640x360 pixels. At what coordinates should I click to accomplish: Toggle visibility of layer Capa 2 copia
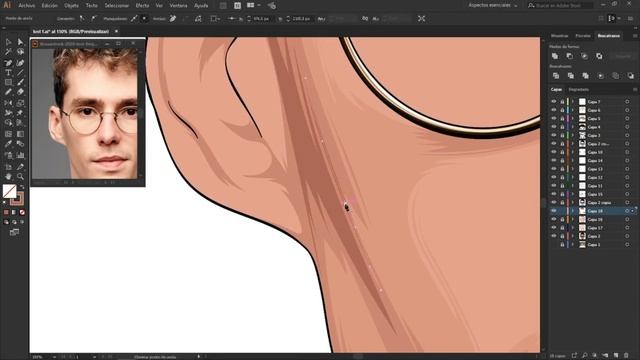(554, 202)
